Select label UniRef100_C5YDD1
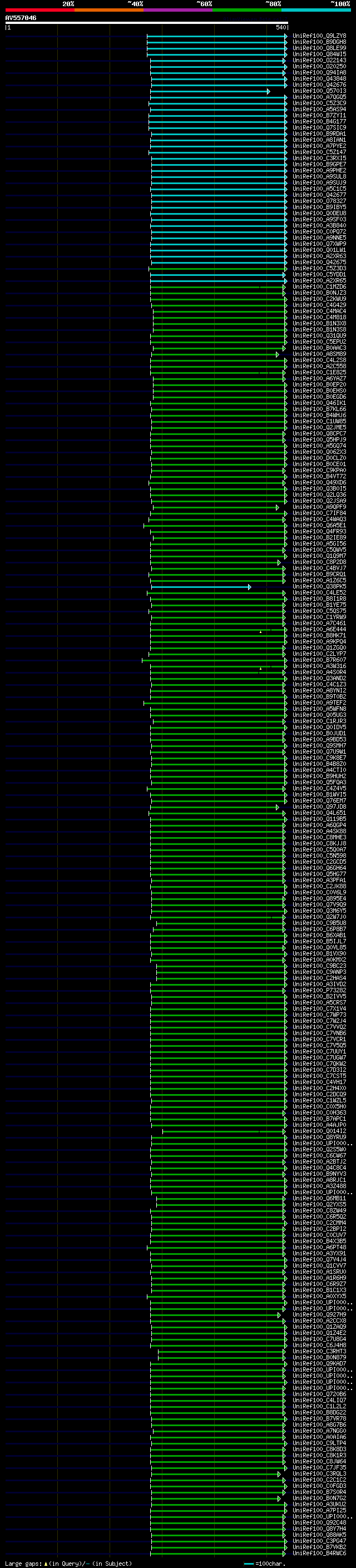 pos(319,274)
